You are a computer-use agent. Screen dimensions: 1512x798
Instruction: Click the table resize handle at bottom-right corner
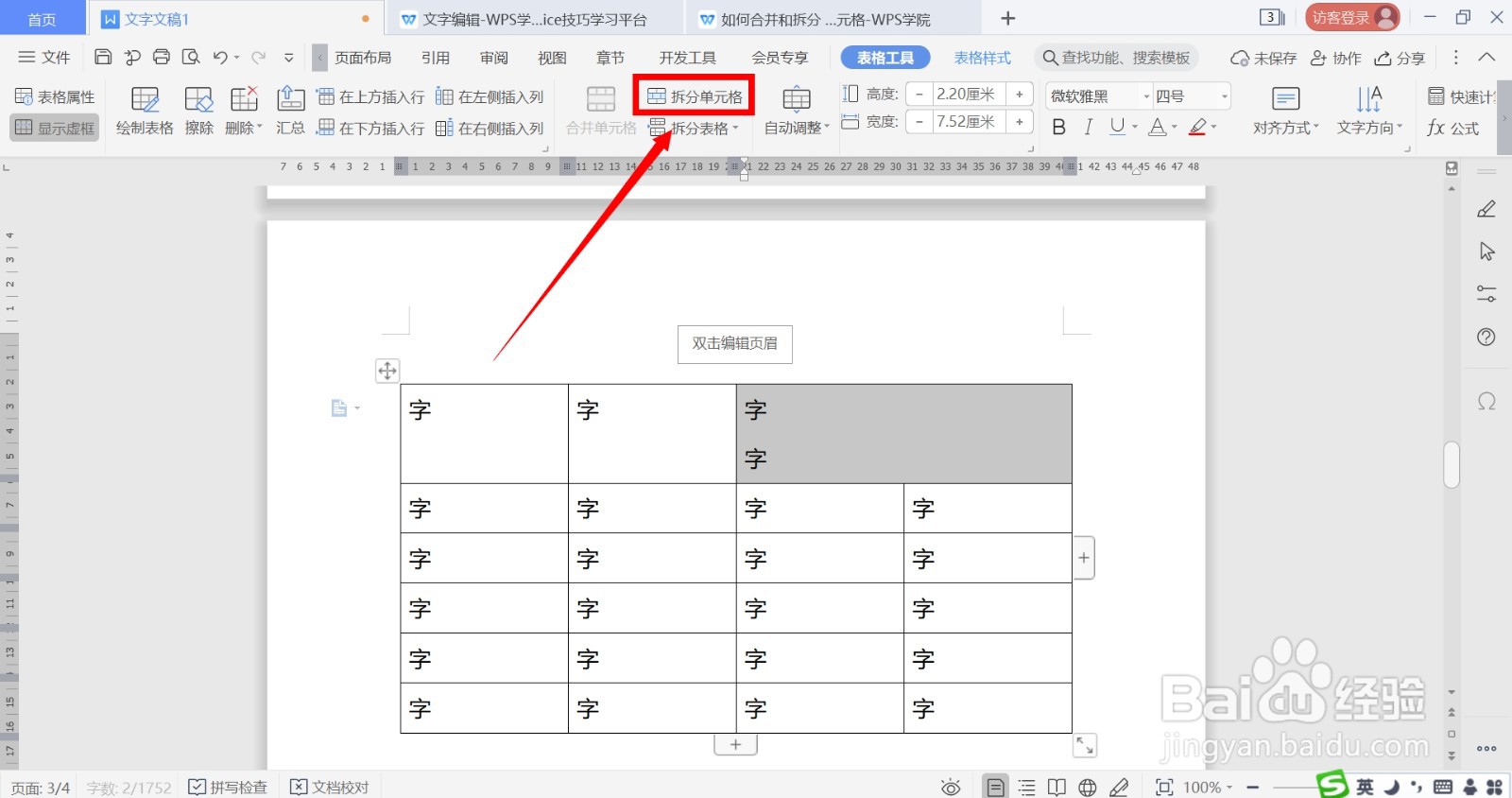tap(1085, 746)
